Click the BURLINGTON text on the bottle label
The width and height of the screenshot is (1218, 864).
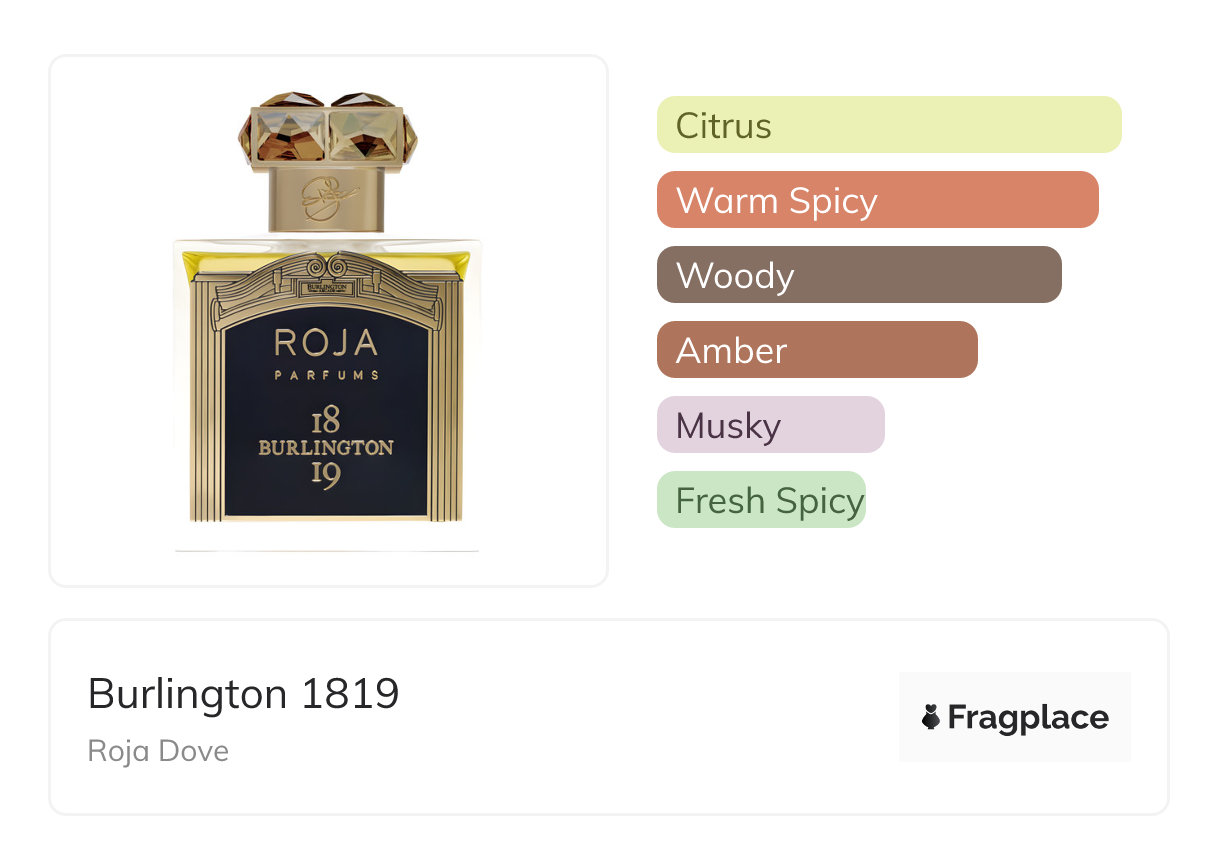[326, 447]
